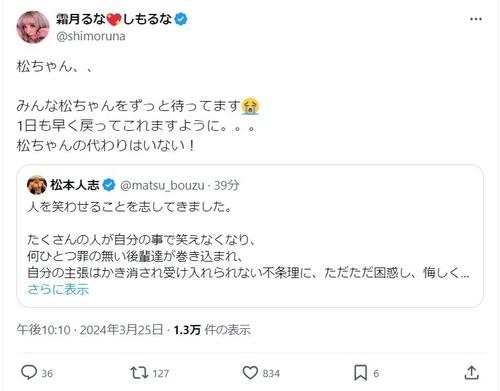View the 1.3万 件の表示 view count
The image size is (500, 391).
point(212,330)
